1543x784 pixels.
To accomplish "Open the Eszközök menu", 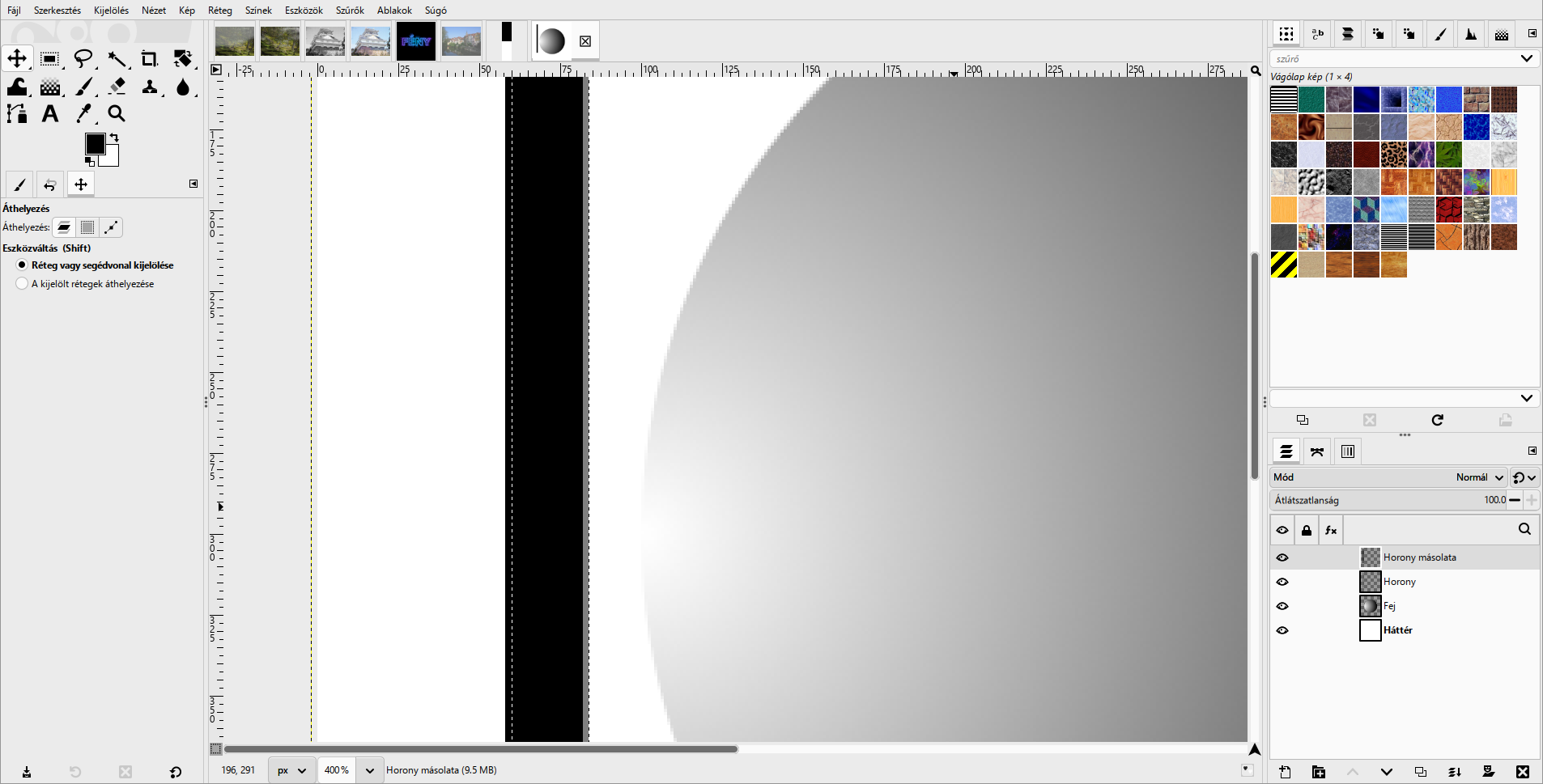I will (x=304, y=11).
